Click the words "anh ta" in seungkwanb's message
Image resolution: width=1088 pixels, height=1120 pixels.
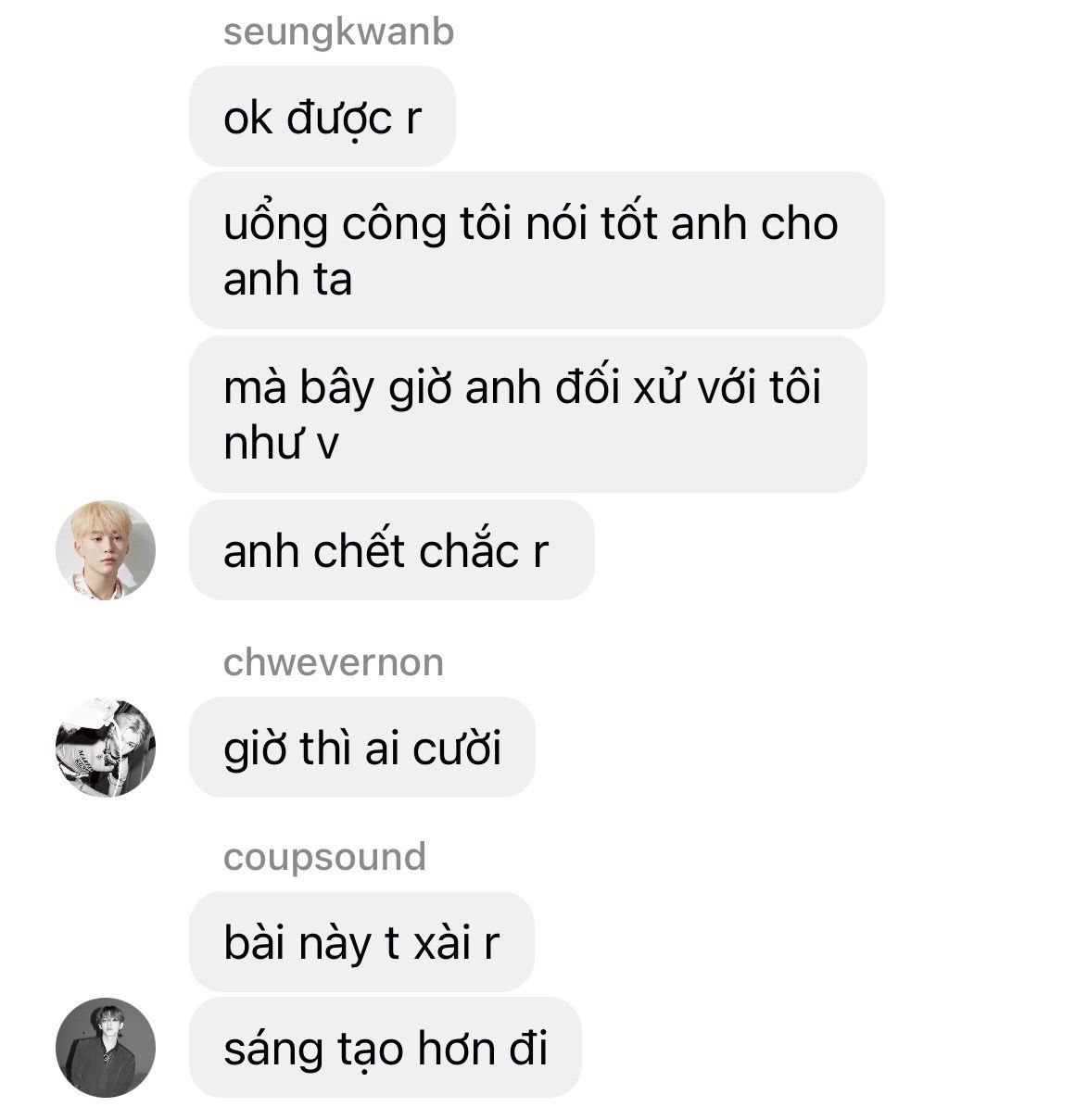(x=288, y=280)
